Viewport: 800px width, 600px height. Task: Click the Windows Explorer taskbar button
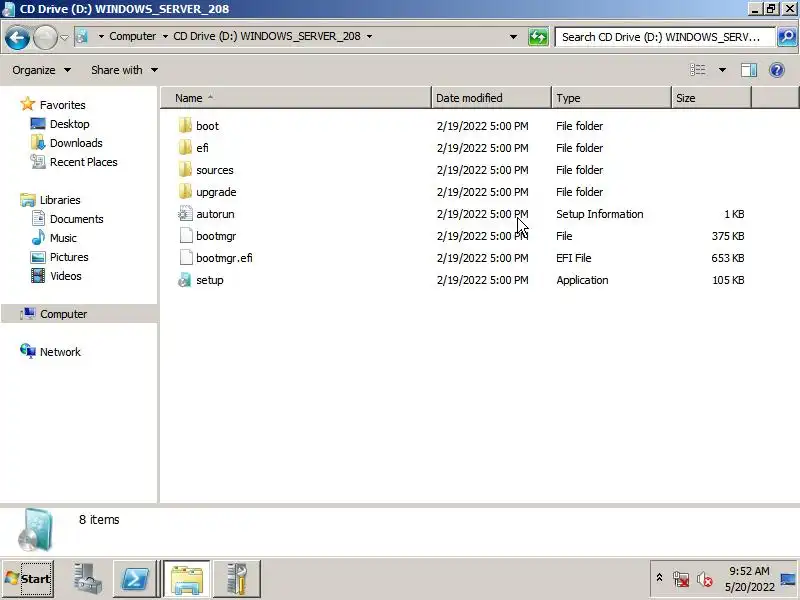(x=187, y=579)
